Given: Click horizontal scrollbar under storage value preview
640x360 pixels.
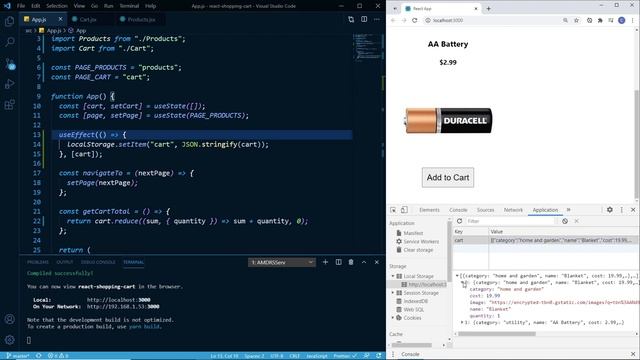Looking at the screenshot, I should point(497,333).
